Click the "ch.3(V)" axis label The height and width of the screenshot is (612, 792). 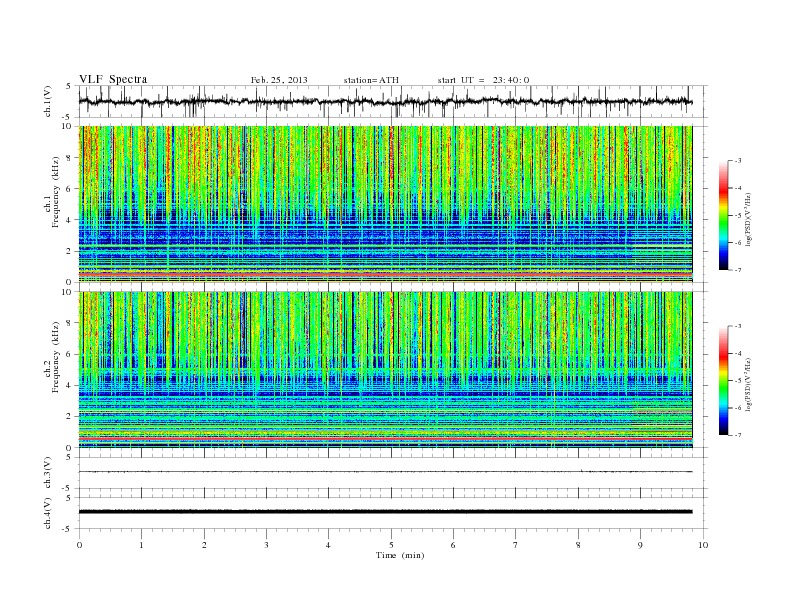pos(48,473)
